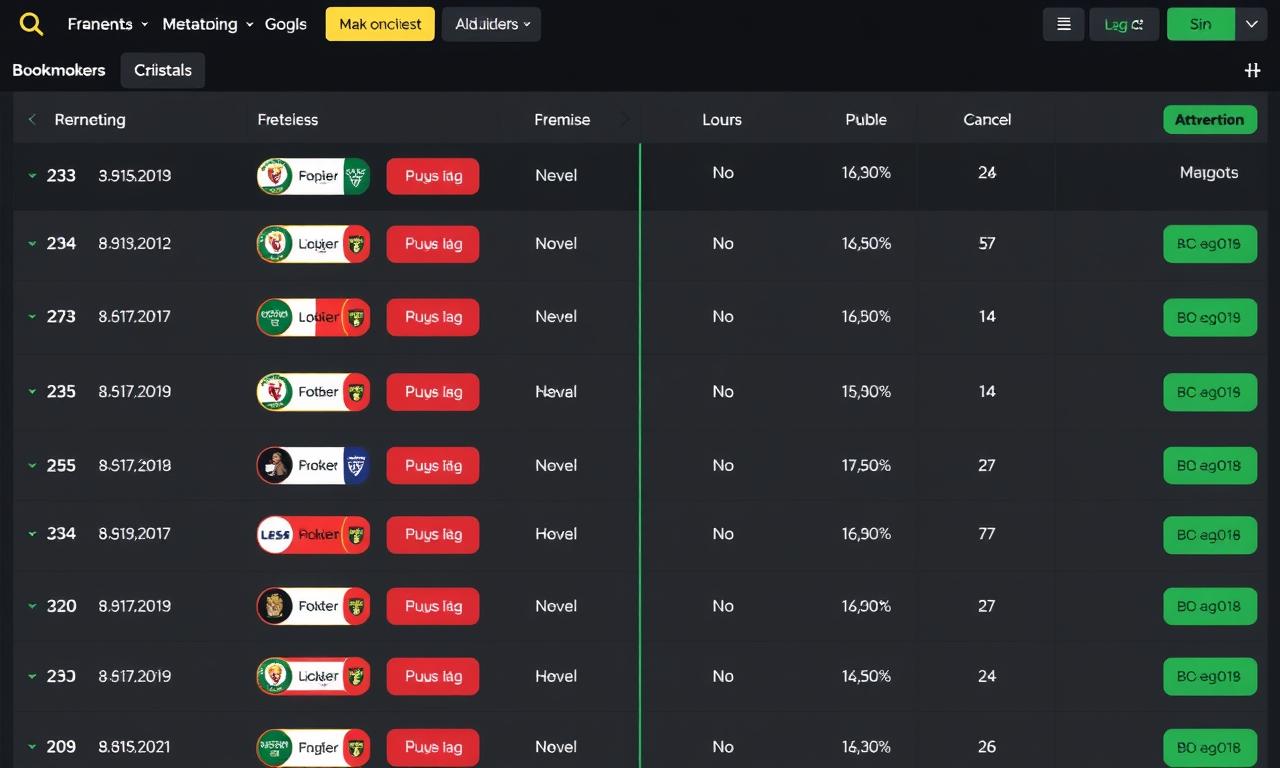Screen dimensions: 1280x768
Task: Switch to the Cristals tab
Action: (163, 71)
